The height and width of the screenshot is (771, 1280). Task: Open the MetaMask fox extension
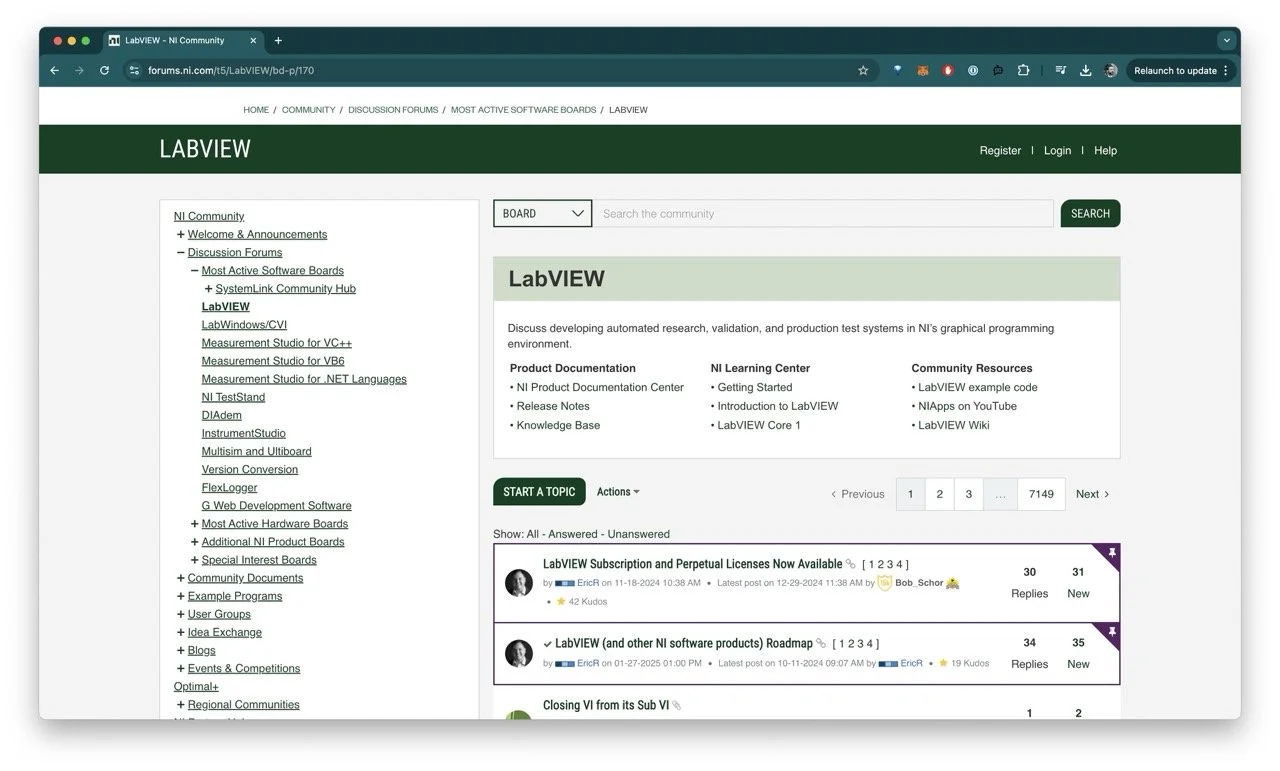click(x=923, y=71)
